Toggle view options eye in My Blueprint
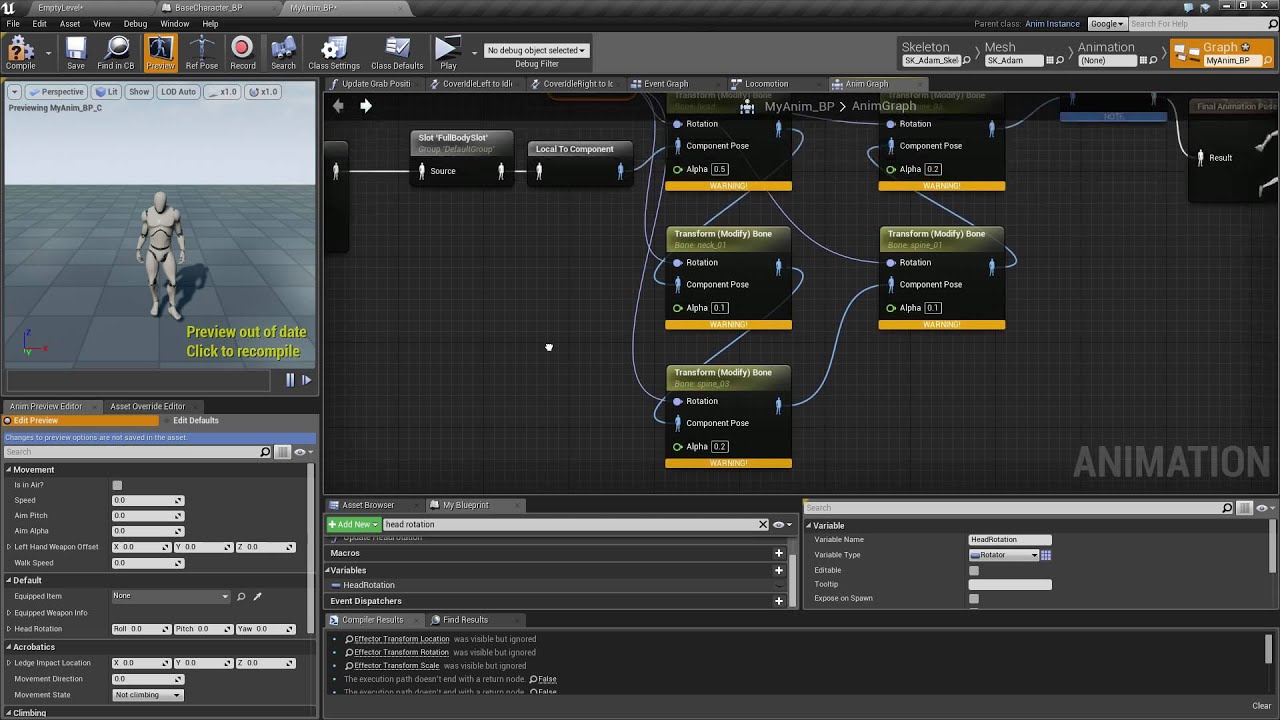Viewport: 1280px width, 720px height. (782, 524)
